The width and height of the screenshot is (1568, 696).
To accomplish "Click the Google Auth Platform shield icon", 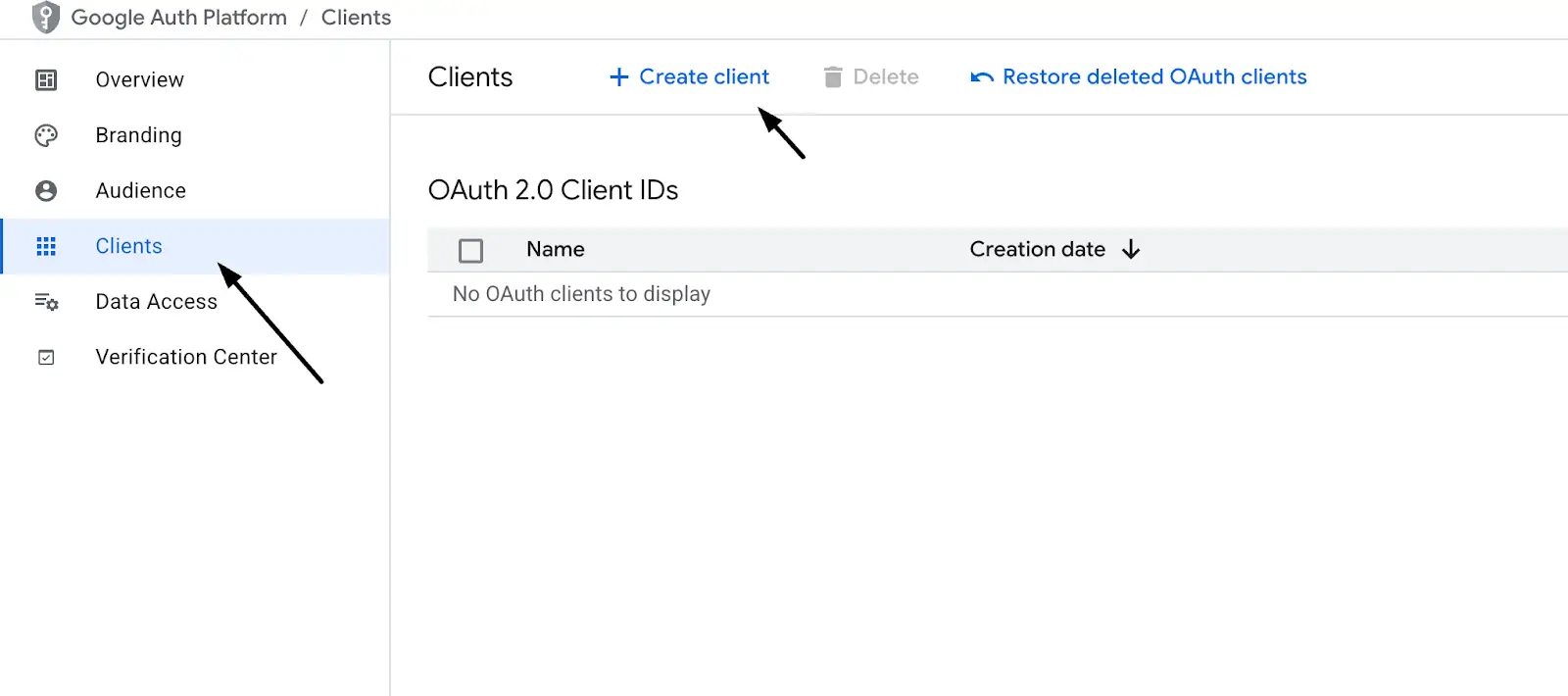I will [46, 18].
